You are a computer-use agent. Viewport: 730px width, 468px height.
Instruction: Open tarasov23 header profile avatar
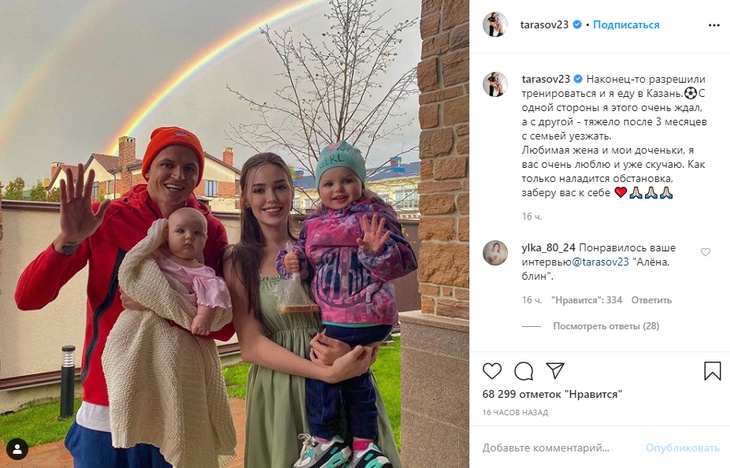point(495,25)
